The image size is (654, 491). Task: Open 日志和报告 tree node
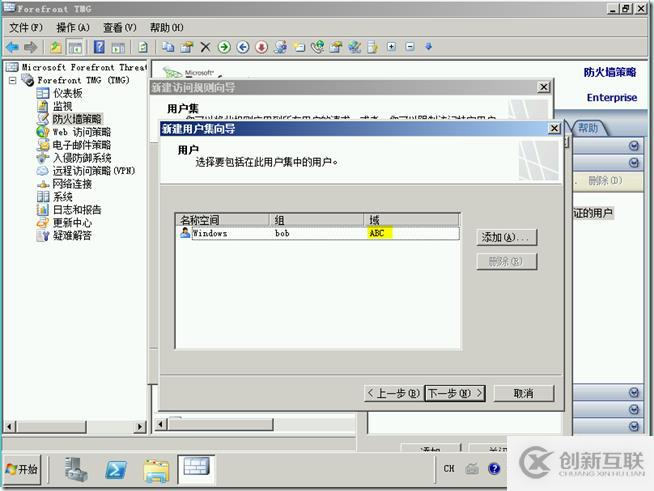pos(77,209)
